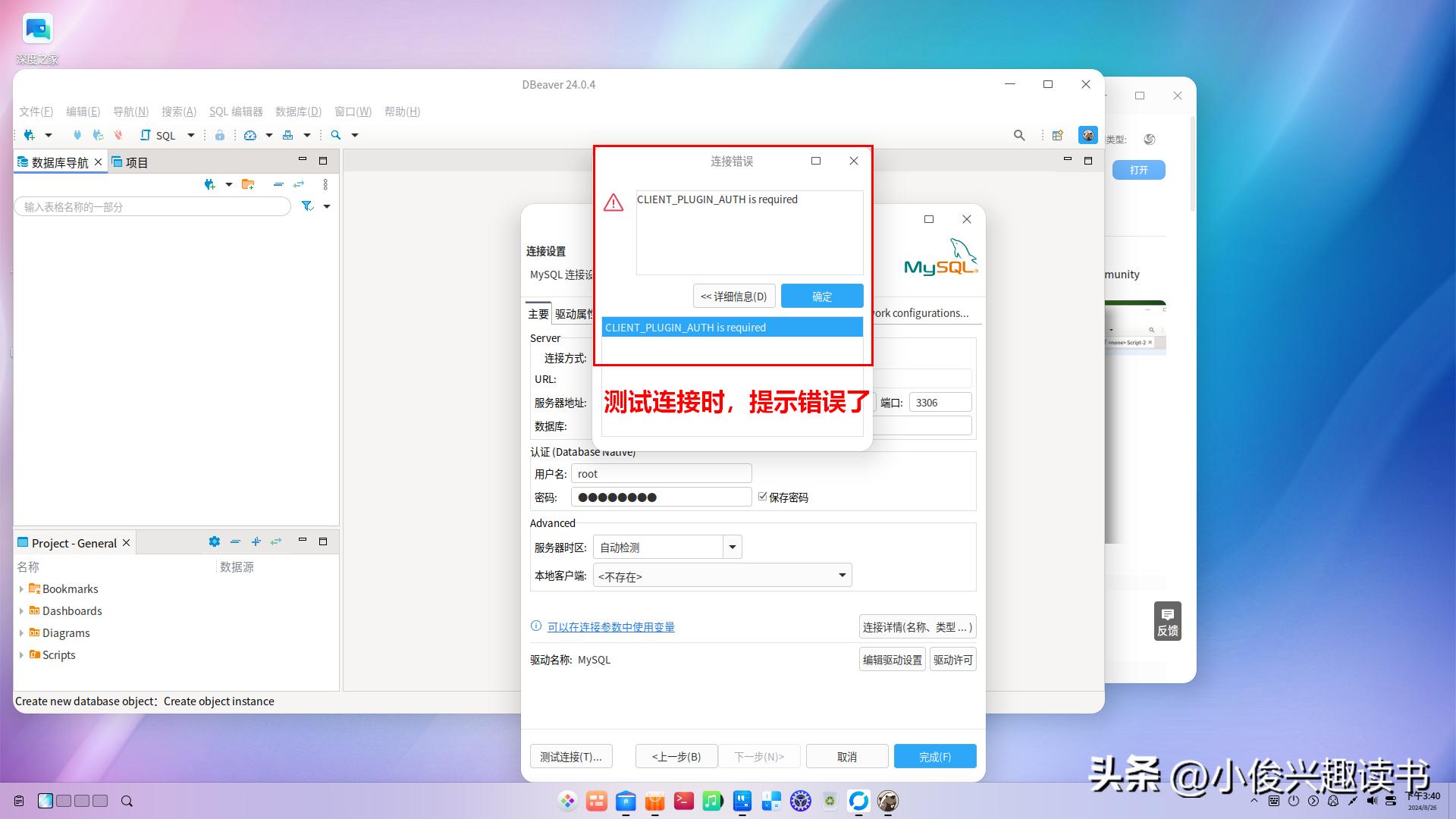Viewport: 1456px width, 819px height.
Task: Click the navigator table name search field
Action: pyautogui.click(x=152, y=206)
